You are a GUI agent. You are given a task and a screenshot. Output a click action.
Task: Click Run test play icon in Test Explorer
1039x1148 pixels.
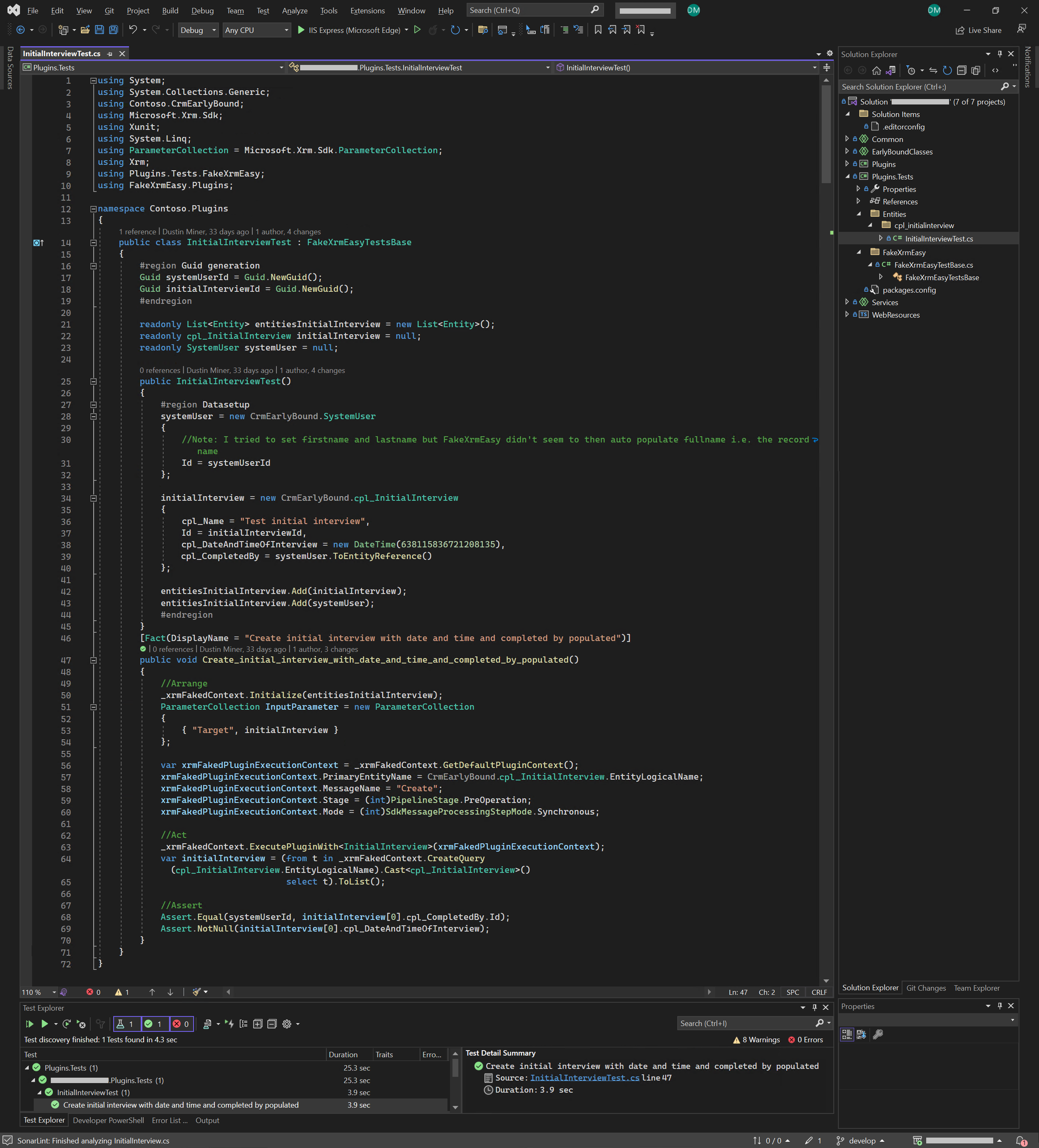point(45,1024)
